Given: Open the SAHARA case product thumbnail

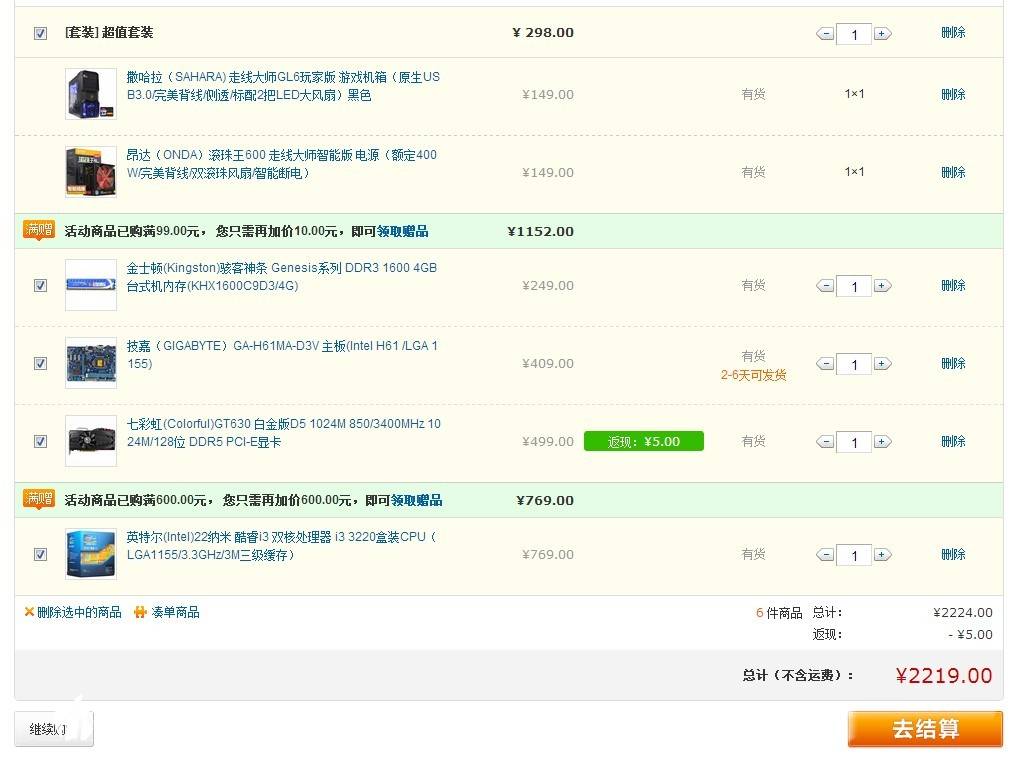Looking at the screenshot, I should tap(90, 94).
